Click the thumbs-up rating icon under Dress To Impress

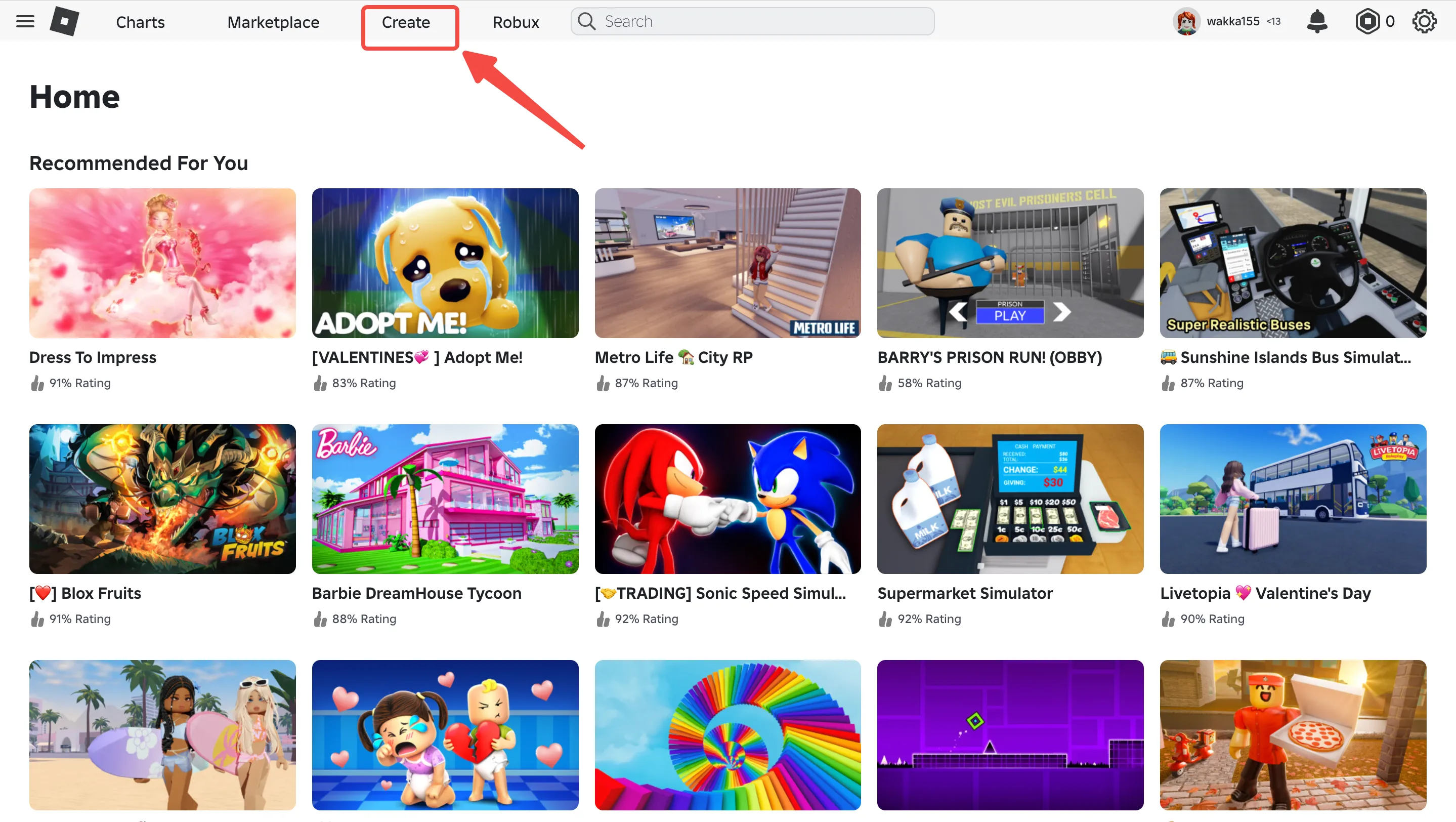[37, 383]
